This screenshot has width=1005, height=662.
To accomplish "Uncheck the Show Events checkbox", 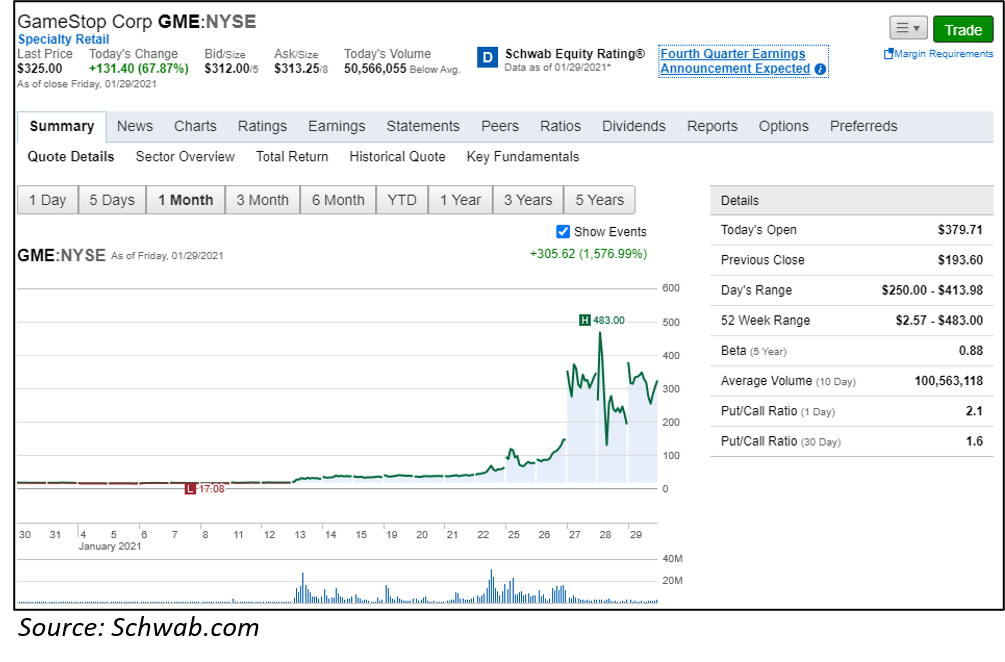I will pos(563,232).
